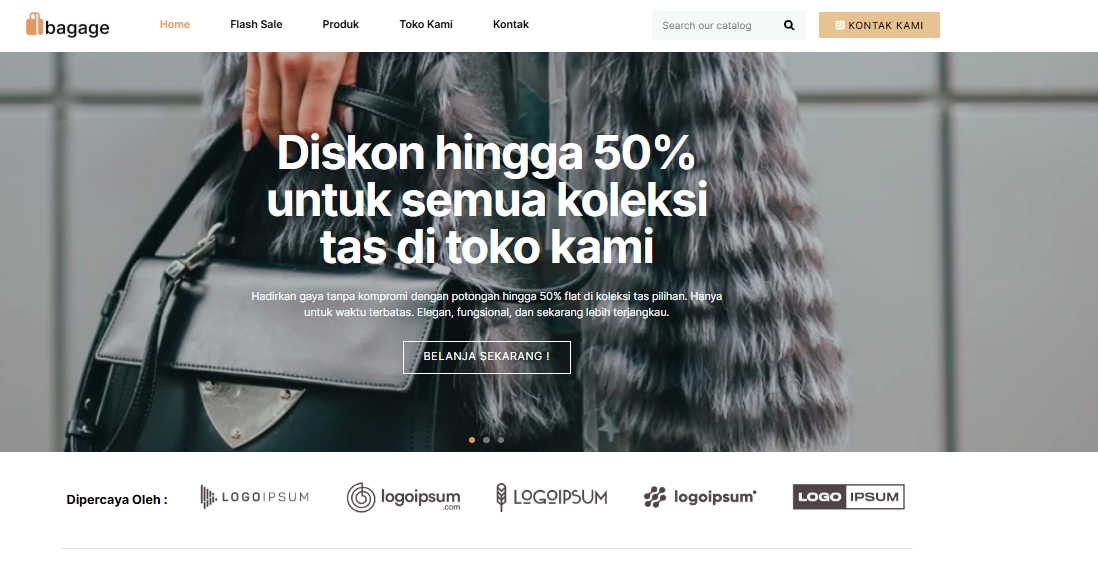Switch to the second carousel slide dot

tap(487, 440)
